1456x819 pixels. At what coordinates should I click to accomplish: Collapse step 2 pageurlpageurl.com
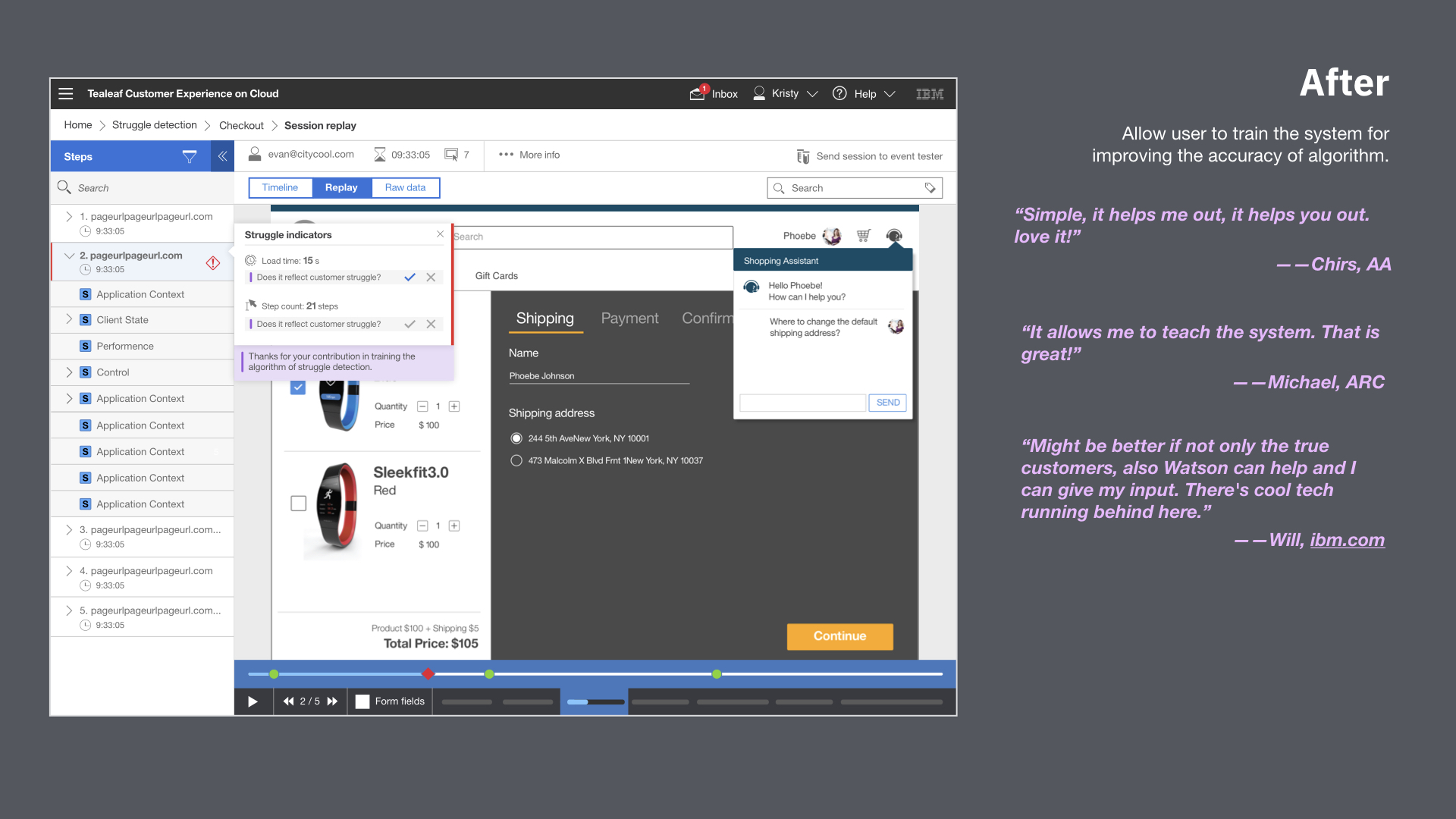[69, 256]
